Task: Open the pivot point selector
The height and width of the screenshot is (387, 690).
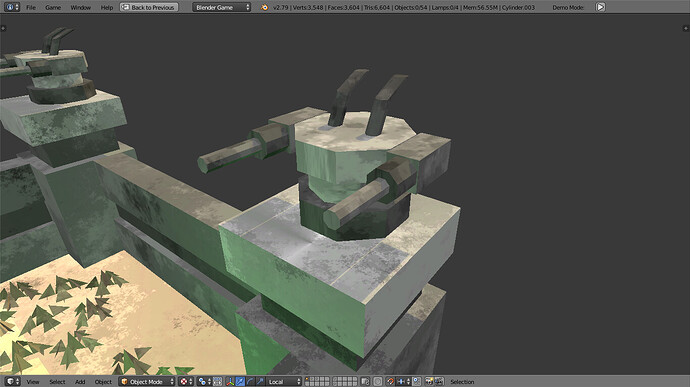Action: [x=205, y=381]
